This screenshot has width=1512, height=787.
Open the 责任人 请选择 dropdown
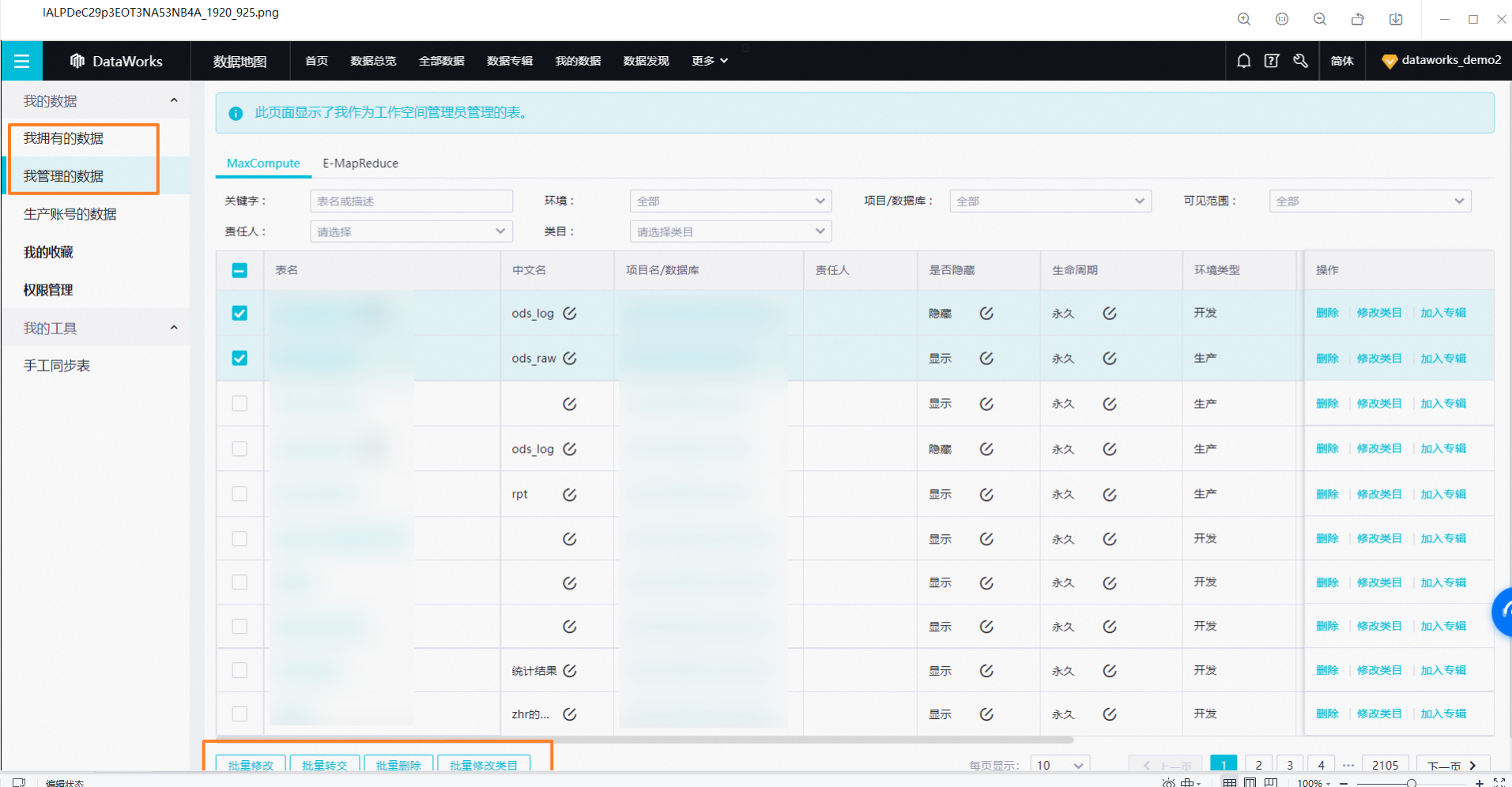411,232
